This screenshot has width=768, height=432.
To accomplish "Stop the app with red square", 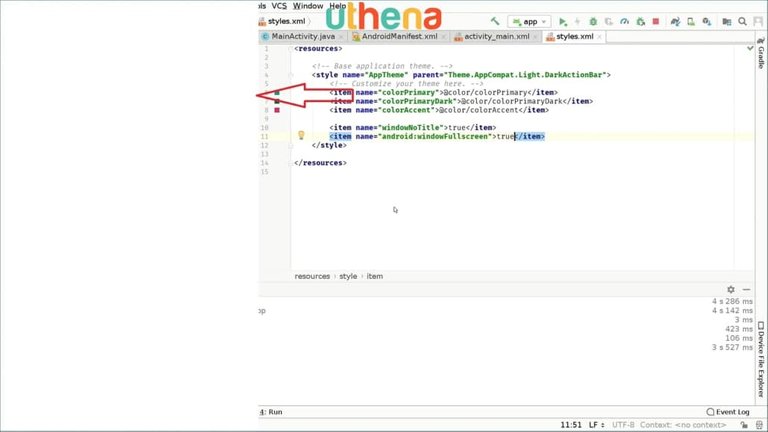I will [656, 22].
